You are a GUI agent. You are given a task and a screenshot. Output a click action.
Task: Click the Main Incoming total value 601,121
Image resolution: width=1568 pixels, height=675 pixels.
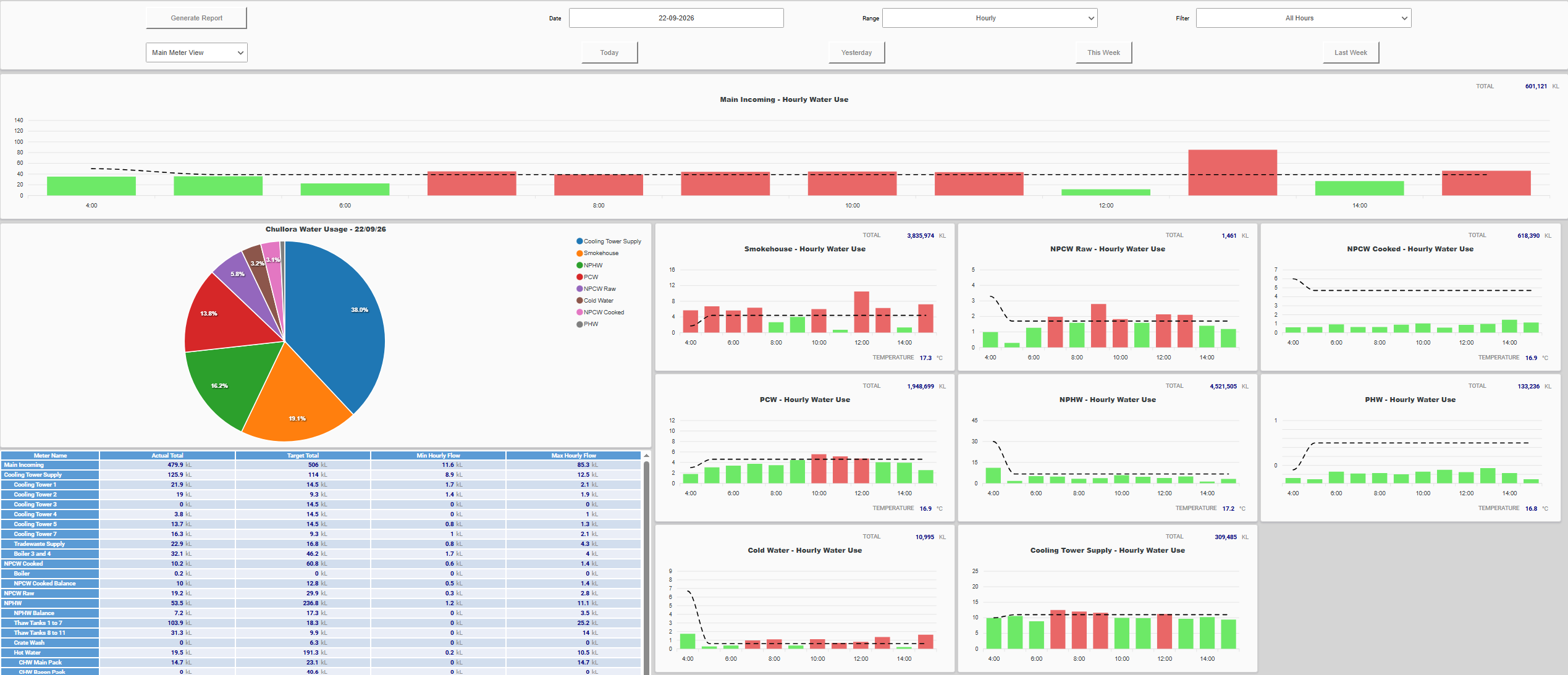pos(1536,86)
